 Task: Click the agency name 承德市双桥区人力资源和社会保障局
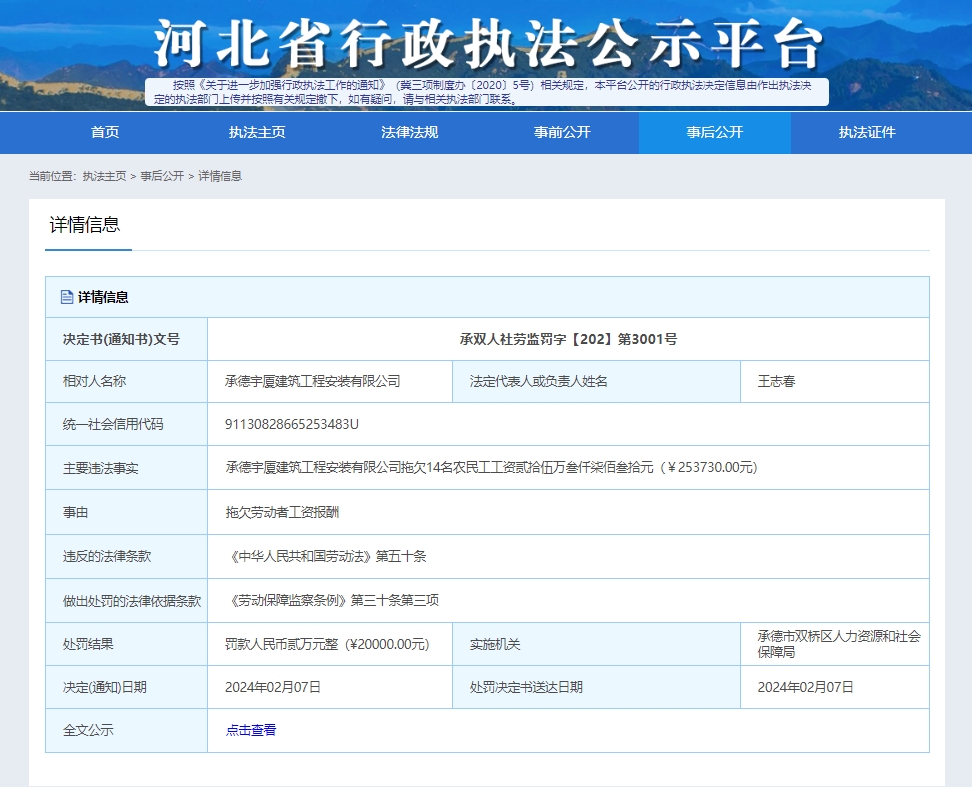click(838, 644)
